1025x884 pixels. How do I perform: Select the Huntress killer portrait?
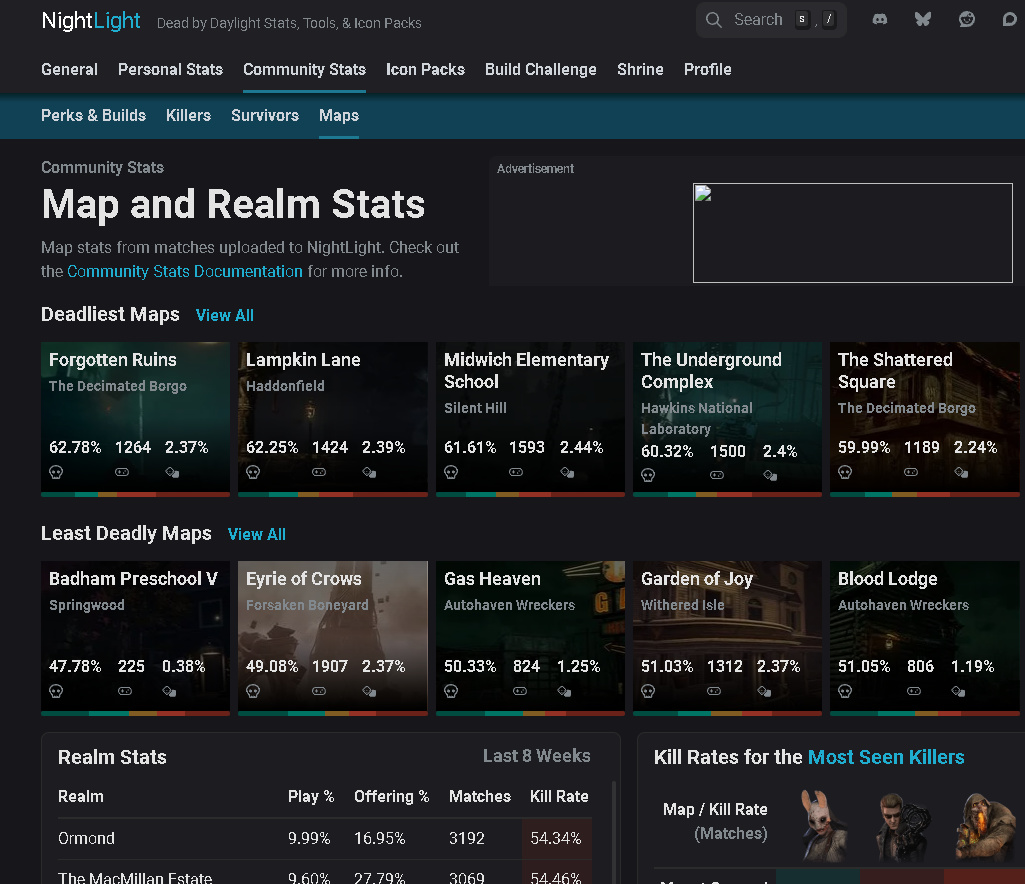pos(822,825)
